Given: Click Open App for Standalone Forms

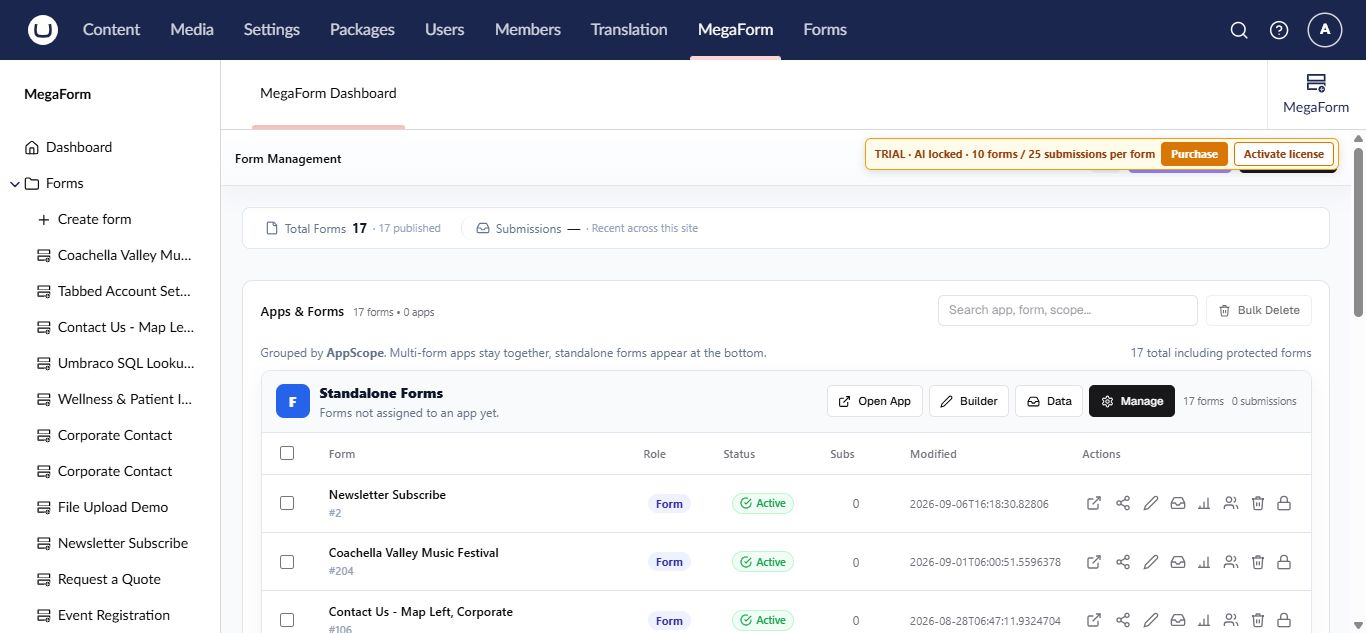Looking at the screenshot, I should pos(875,401).
